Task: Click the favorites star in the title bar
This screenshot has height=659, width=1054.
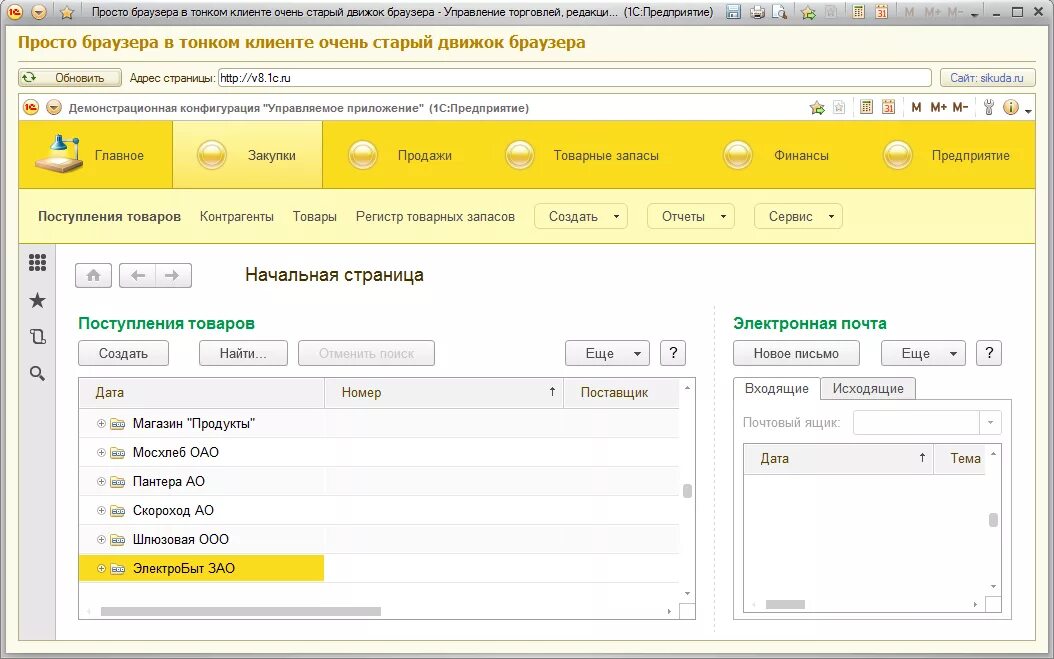Action: click(x=67, y=12)
